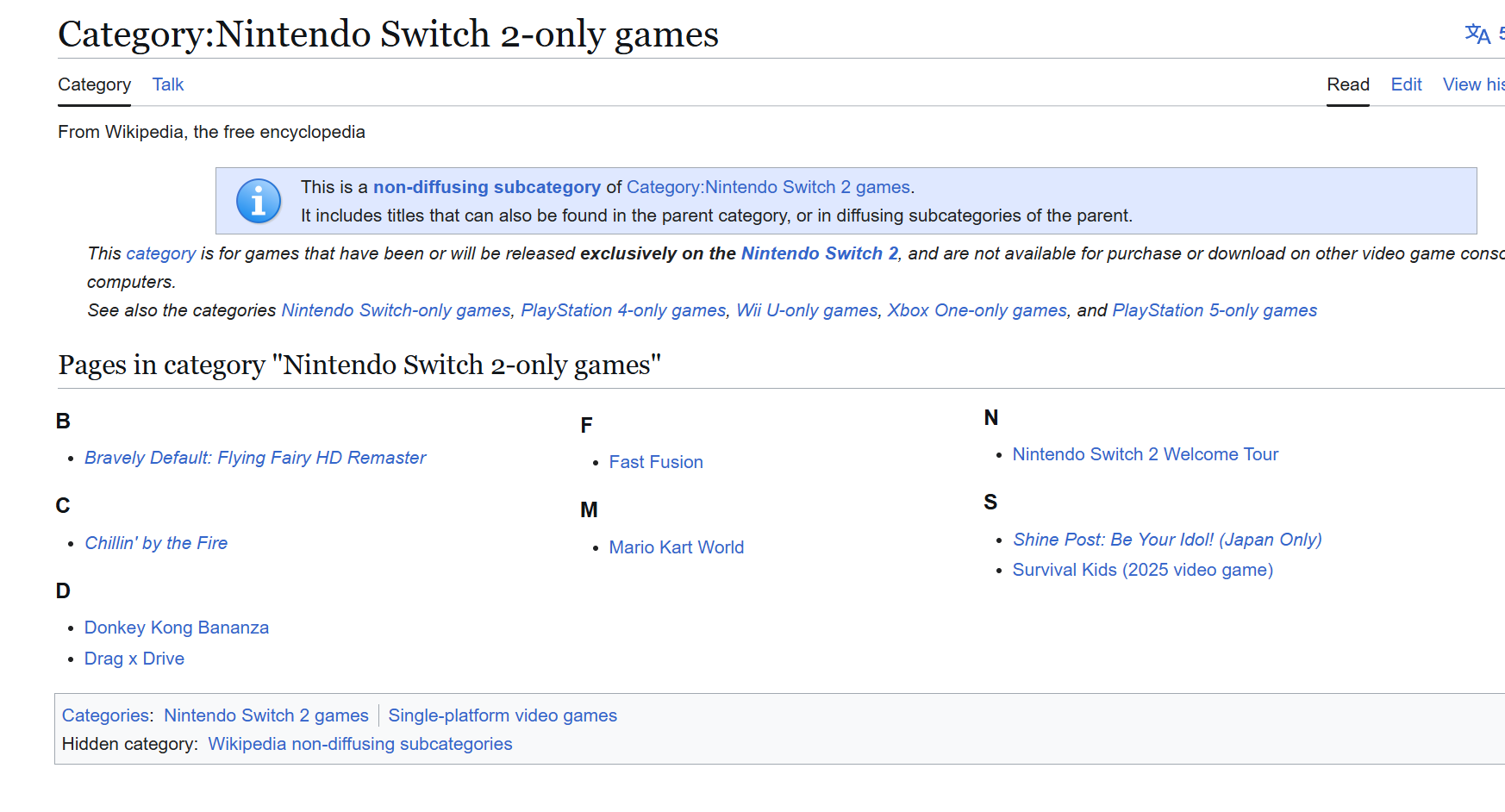Image resolution: width=1505 pixels, height=812 pixels.
Task: Click the 'Pages in category' heading
Action: (x=359, y=365)
